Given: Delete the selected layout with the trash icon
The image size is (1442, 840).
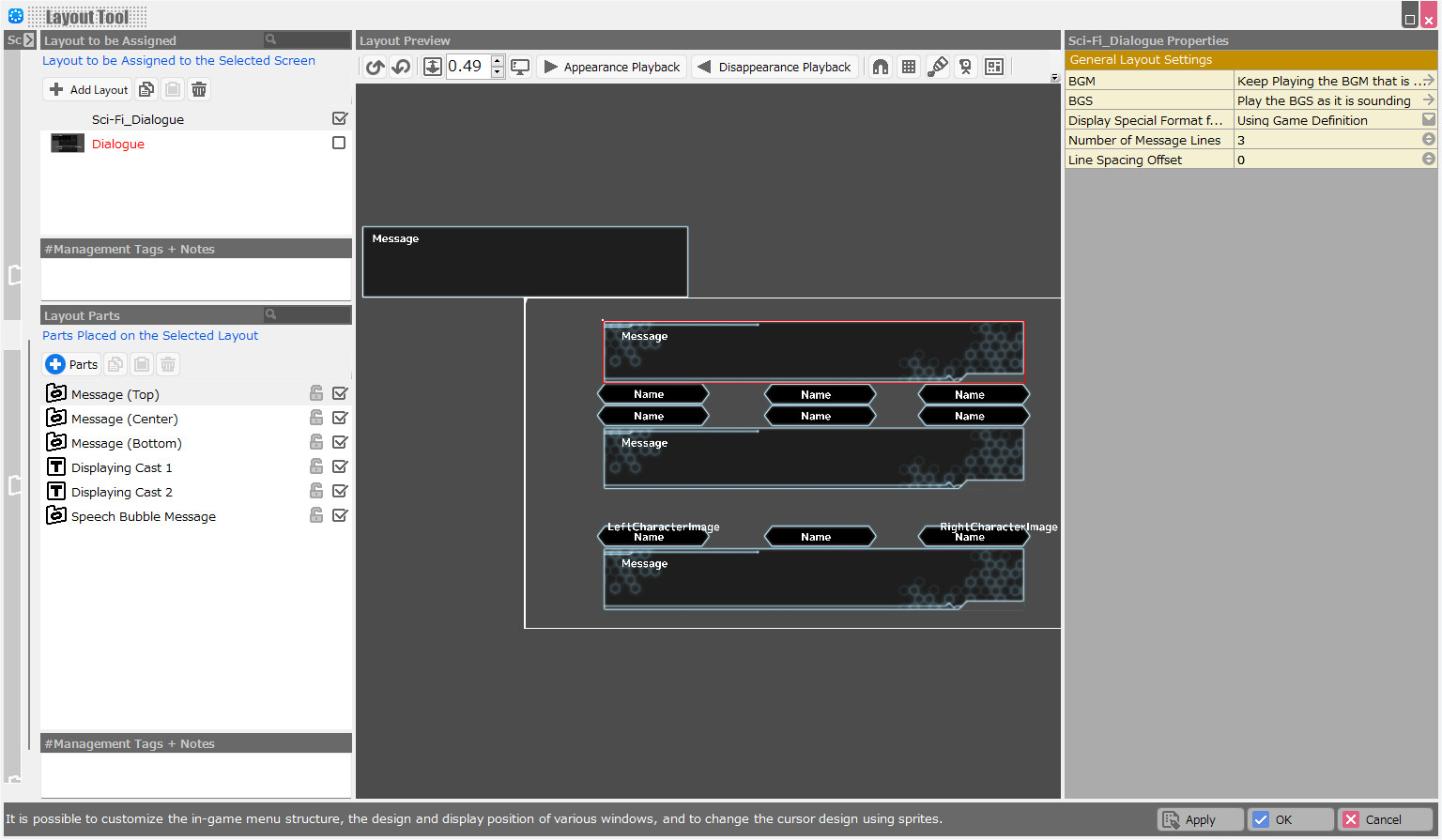Looking at the screenshot, I should coord(199,88).
